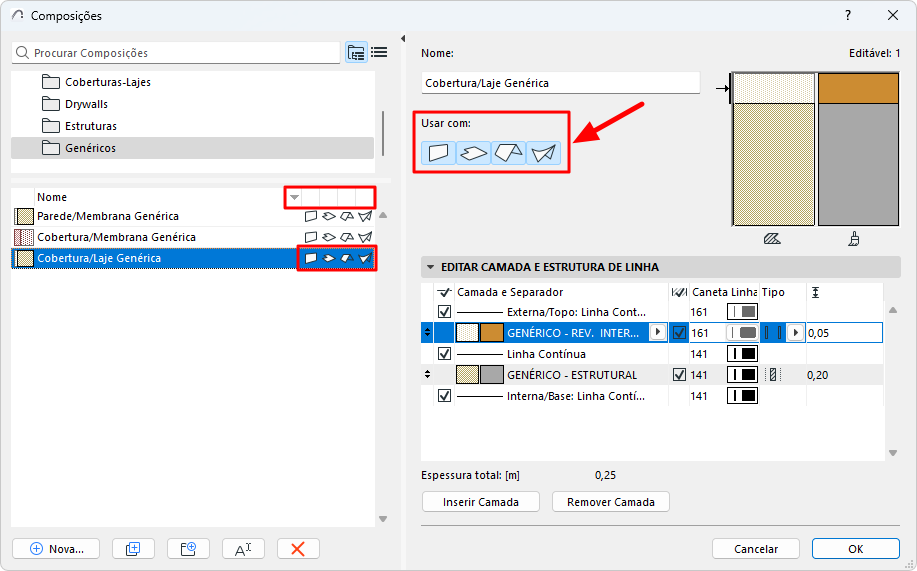Open line type for Linha Contínua row
Viewport: 917px width, 571px height.
[742, 354]
